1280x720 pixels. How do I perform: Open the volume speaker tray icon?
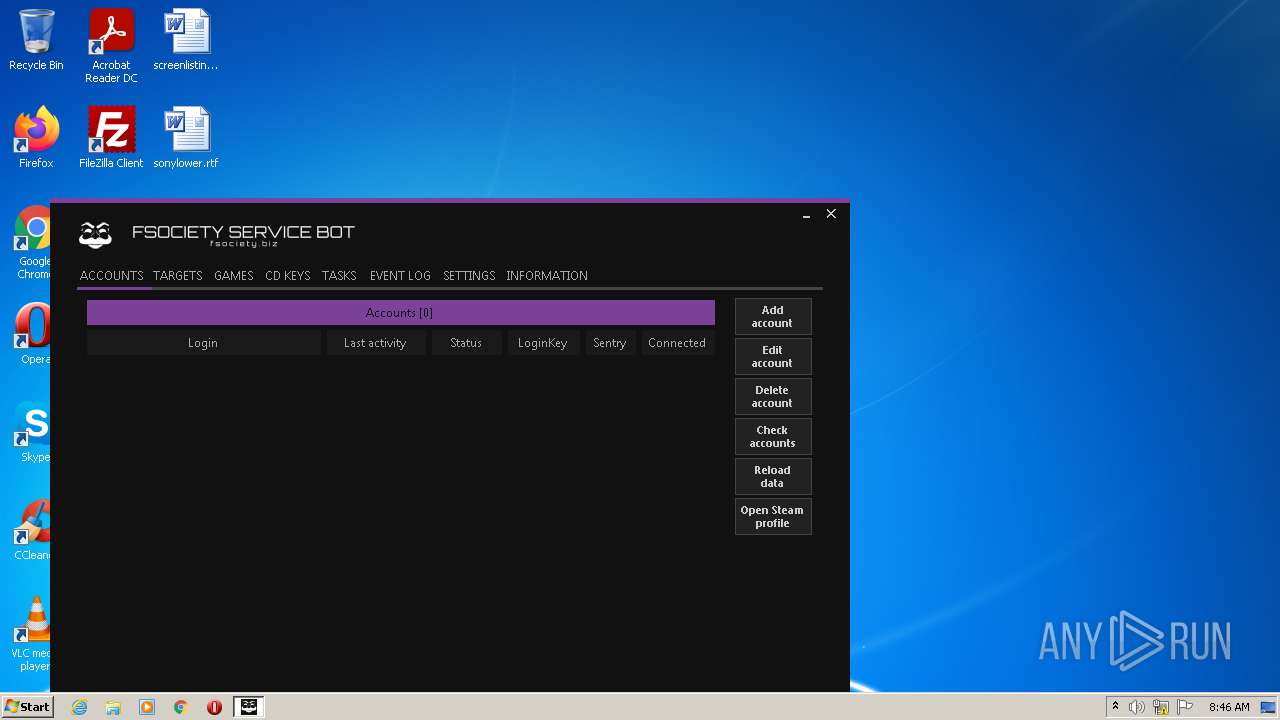1137,707
